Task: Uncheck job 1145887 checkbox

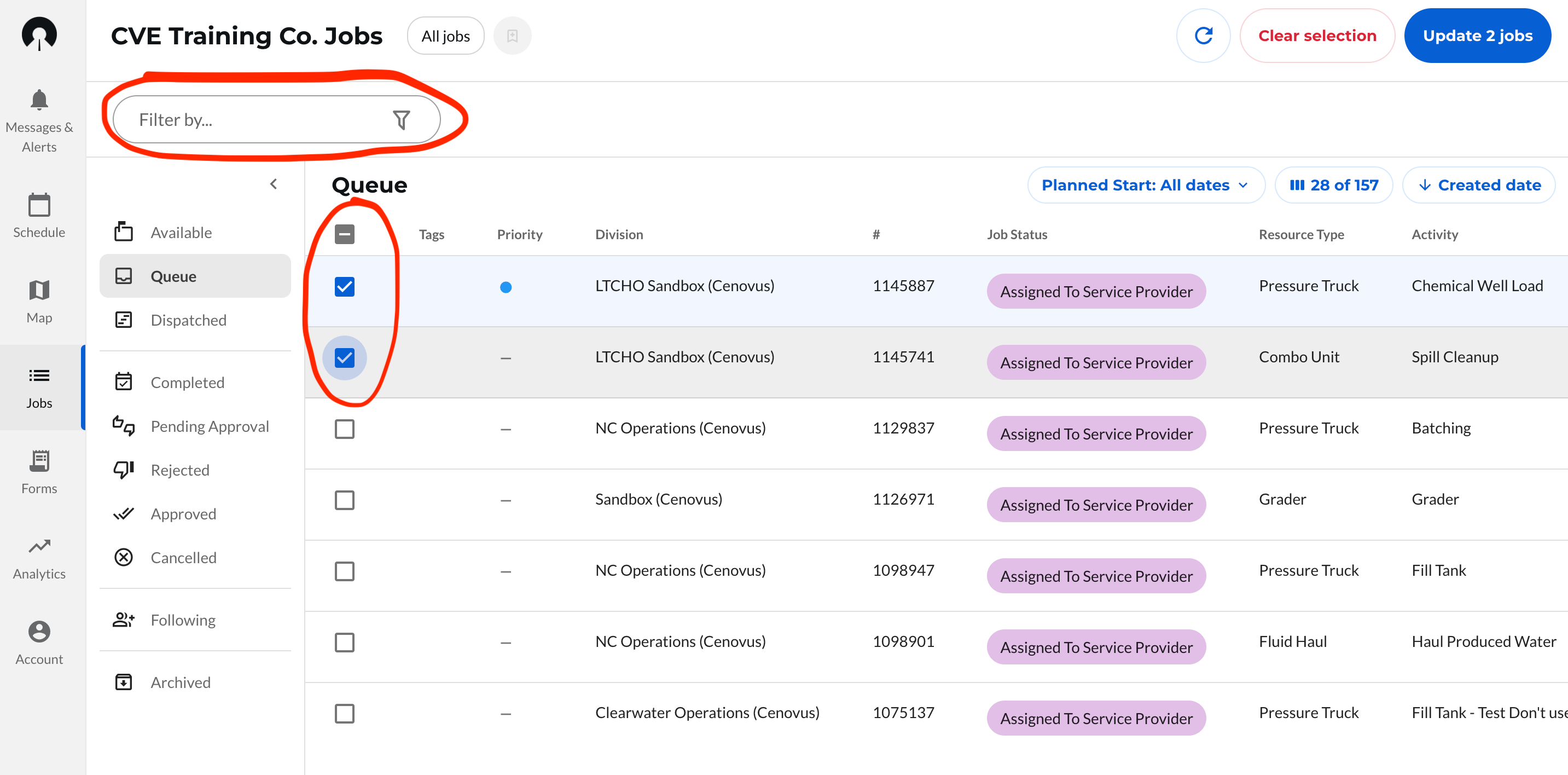Action: pos(345,286)
